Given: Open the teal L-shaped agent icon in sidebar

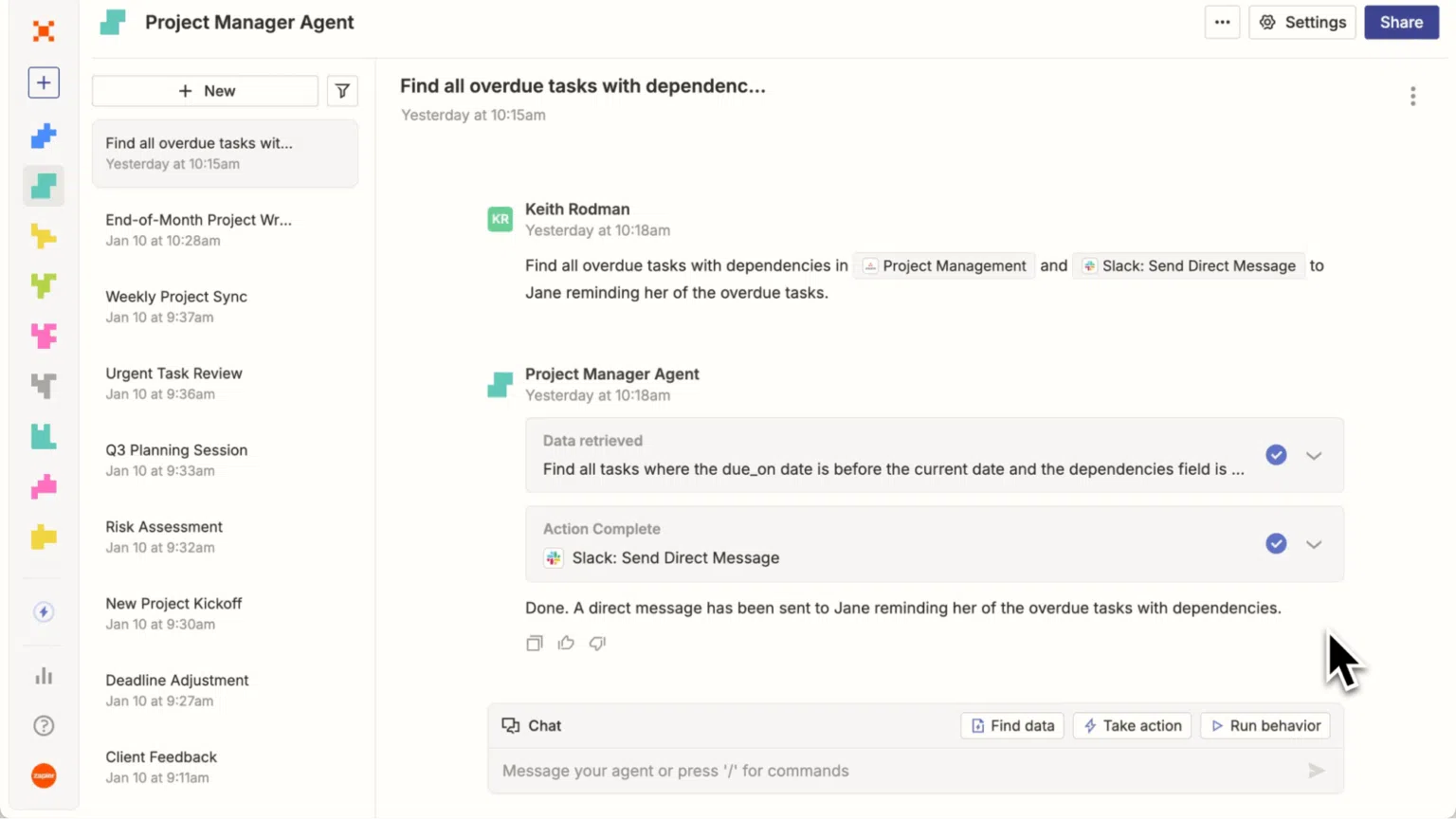Looking at the screenshot, I should 44,436.
